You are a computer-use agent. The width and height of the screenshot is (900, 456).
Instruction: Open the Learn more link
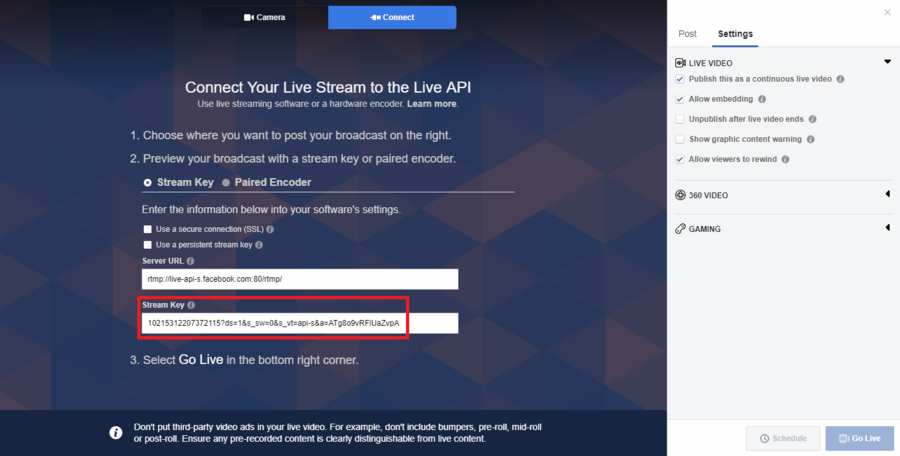pyautogui.click(x=432, y=104)
